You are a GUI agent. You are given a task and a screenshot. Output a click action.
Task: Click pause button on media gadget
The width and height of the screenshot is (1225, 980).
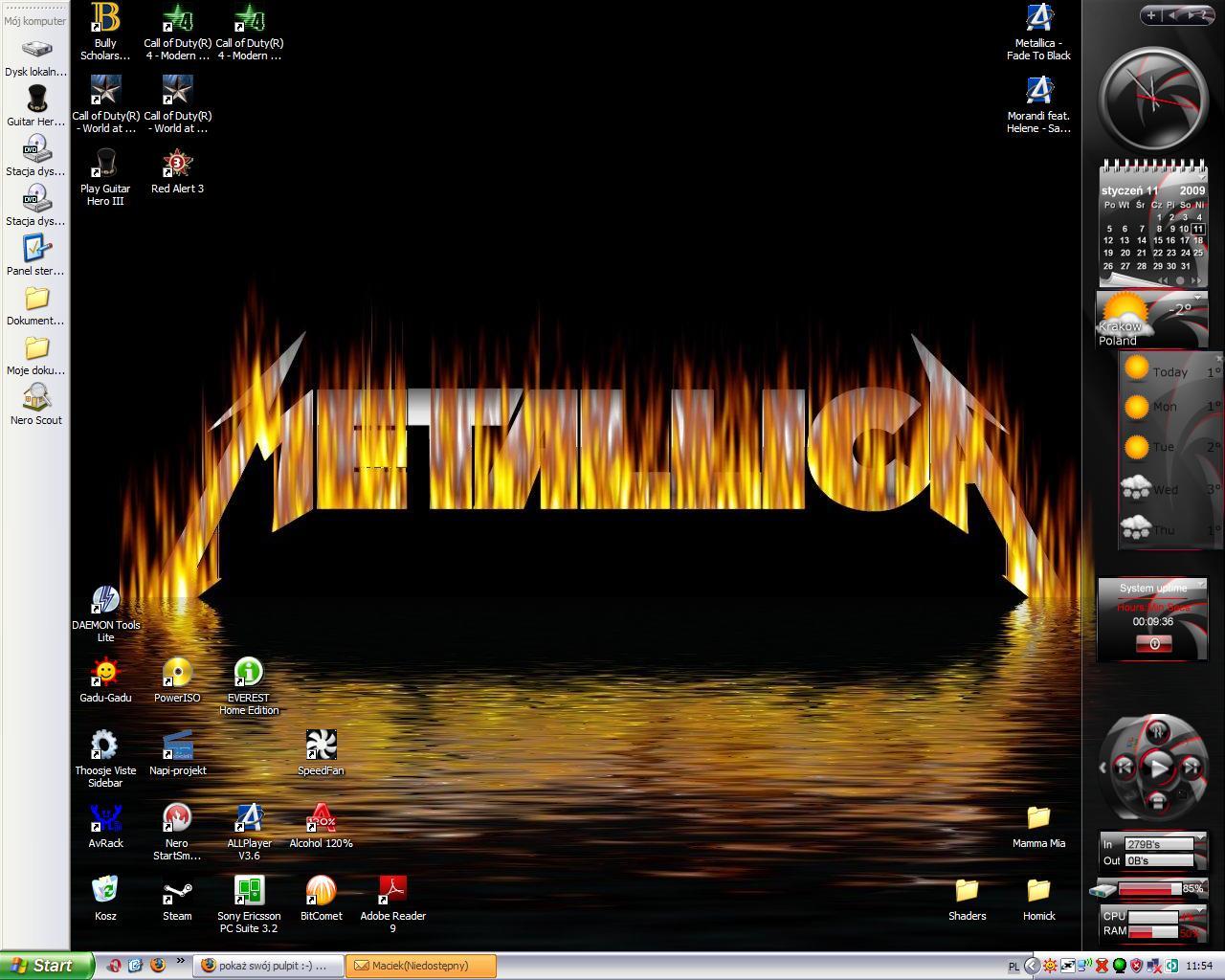pos(1157,734)
